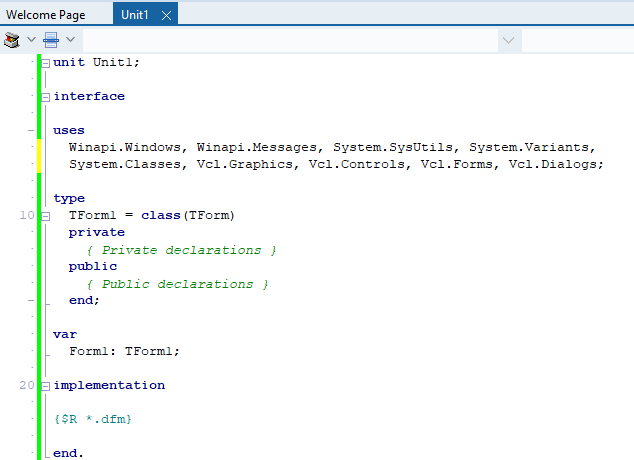
Task: Click the 'end;' line of the class
Action: 84,300
